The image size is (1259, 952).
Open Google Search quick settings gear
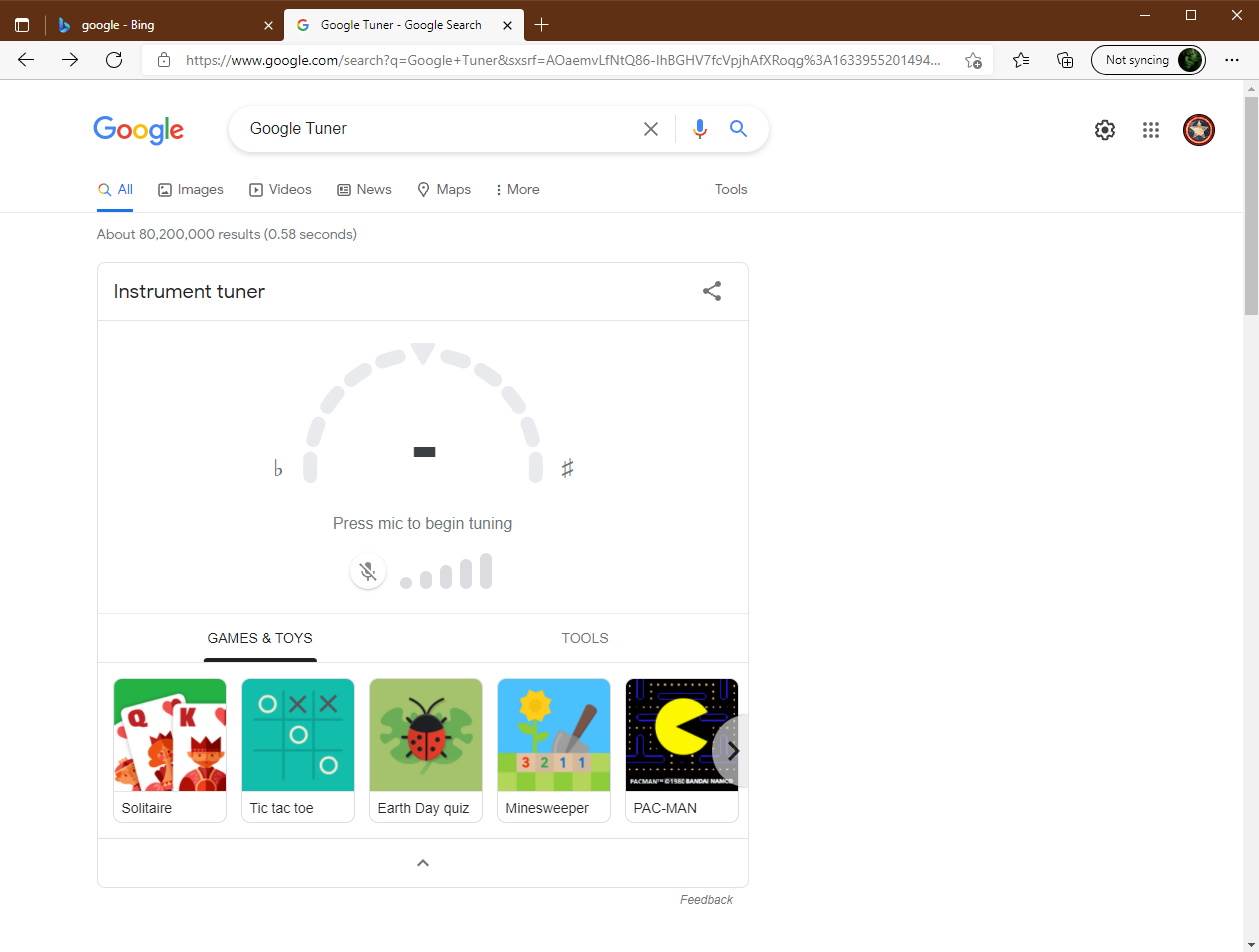pos(1104,129)
